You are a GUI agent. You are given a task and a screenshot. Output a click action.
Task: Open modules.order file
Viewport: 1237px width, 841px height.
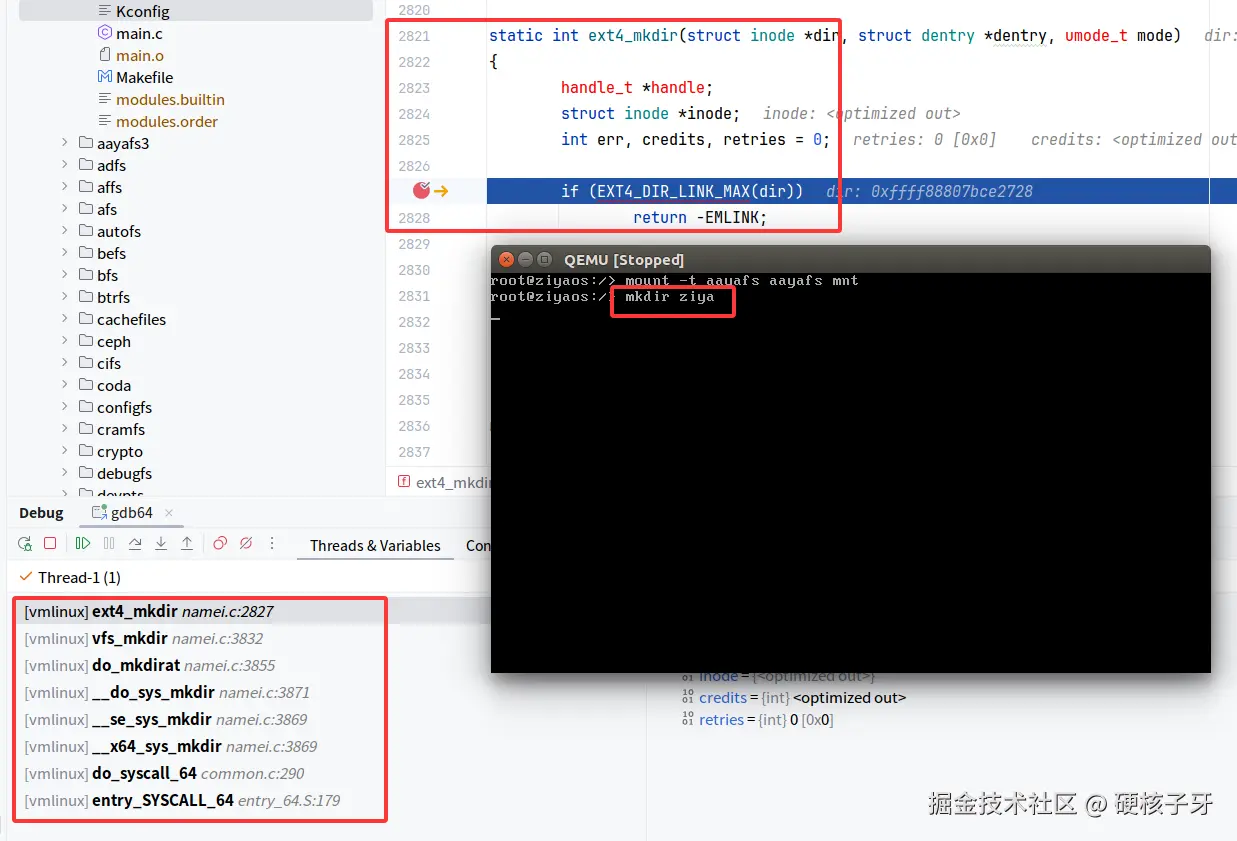click(x=167, y=121)
